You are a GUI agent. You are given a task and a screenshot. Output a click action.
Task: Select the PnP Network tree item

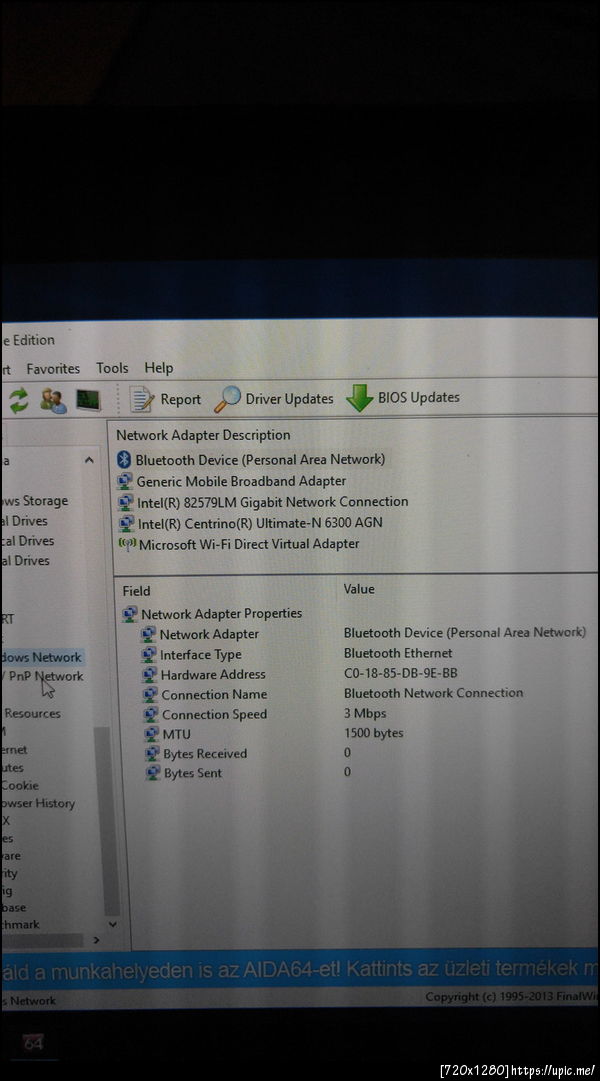44,676
